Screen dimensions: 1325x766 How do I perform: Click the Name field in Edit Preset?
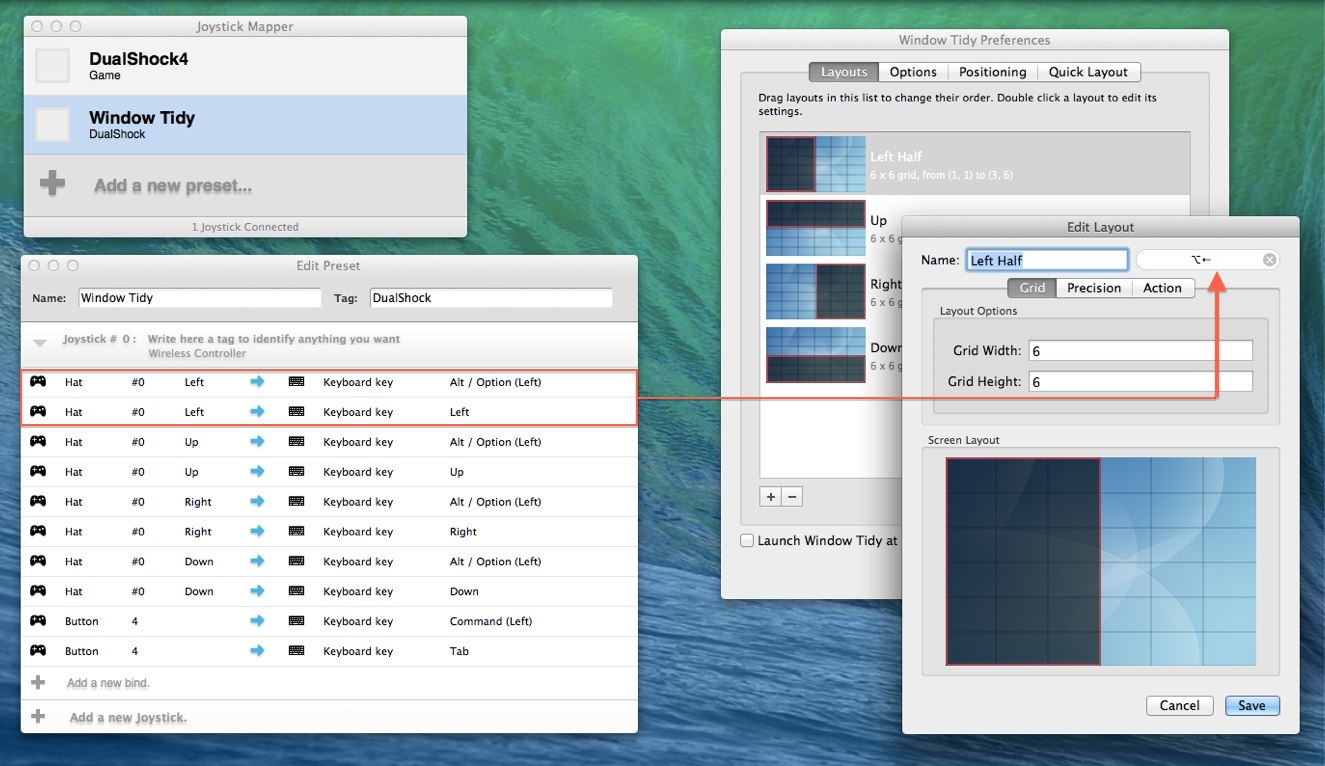tap(199, 298)
